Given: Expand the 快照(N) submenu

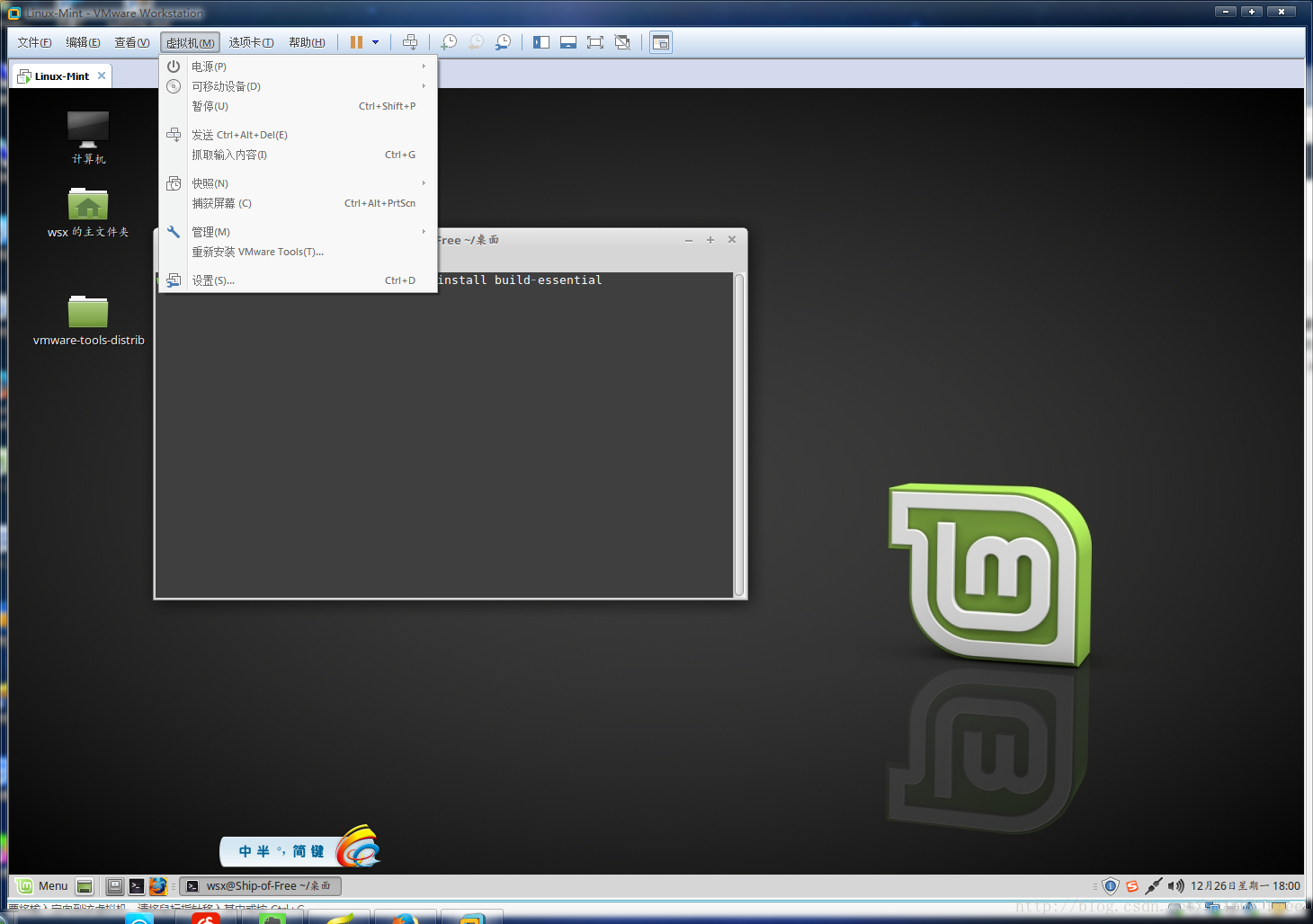Looking at the screenshot, I should pos(298,183).
